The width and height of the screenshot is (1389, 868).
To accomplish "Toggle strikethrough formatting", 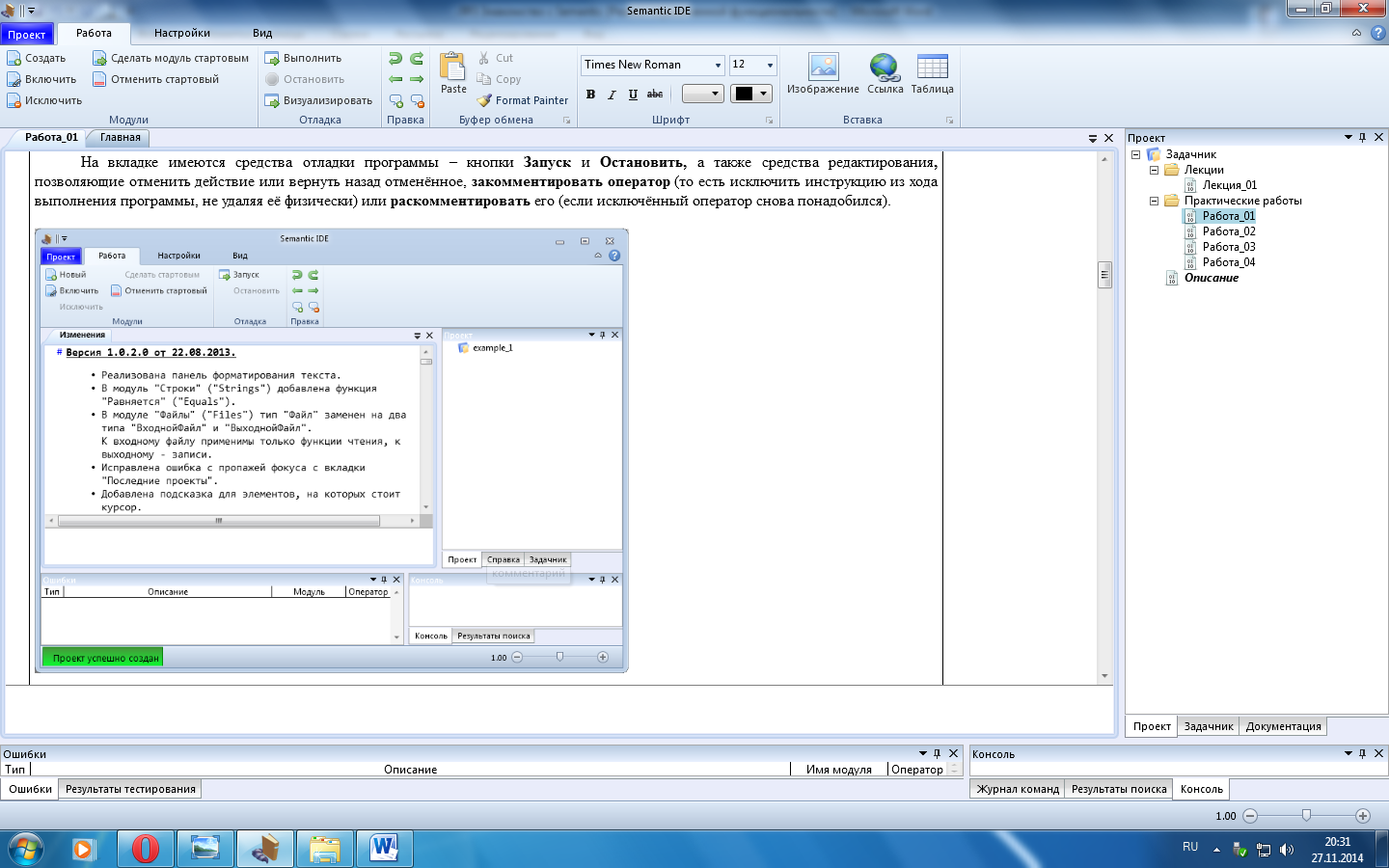I will pos(655,95).
